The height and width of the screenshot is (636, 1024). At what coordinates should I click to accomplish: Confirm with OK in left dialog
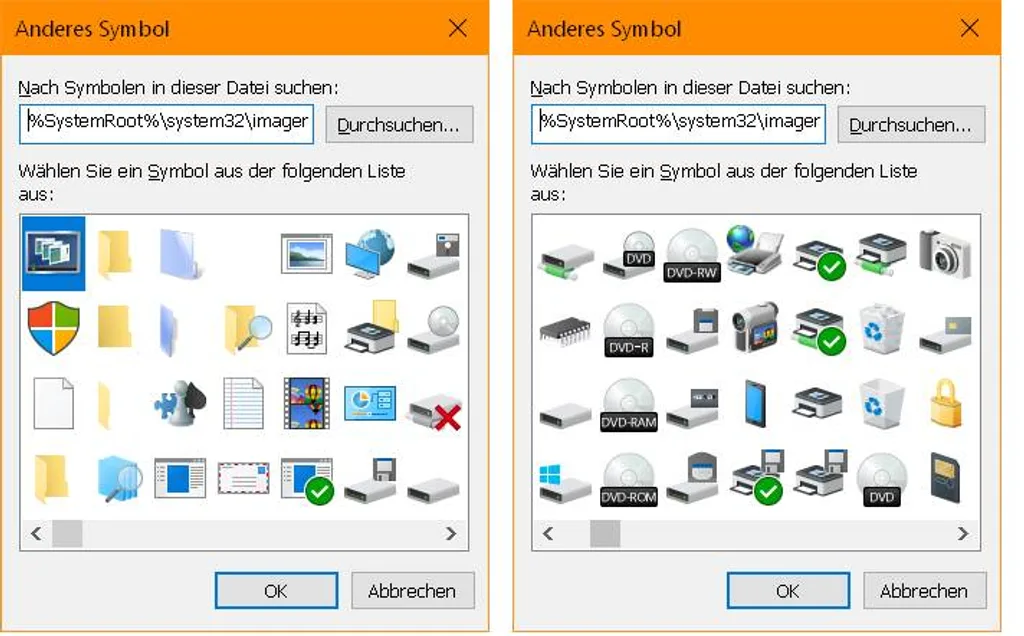276,591
